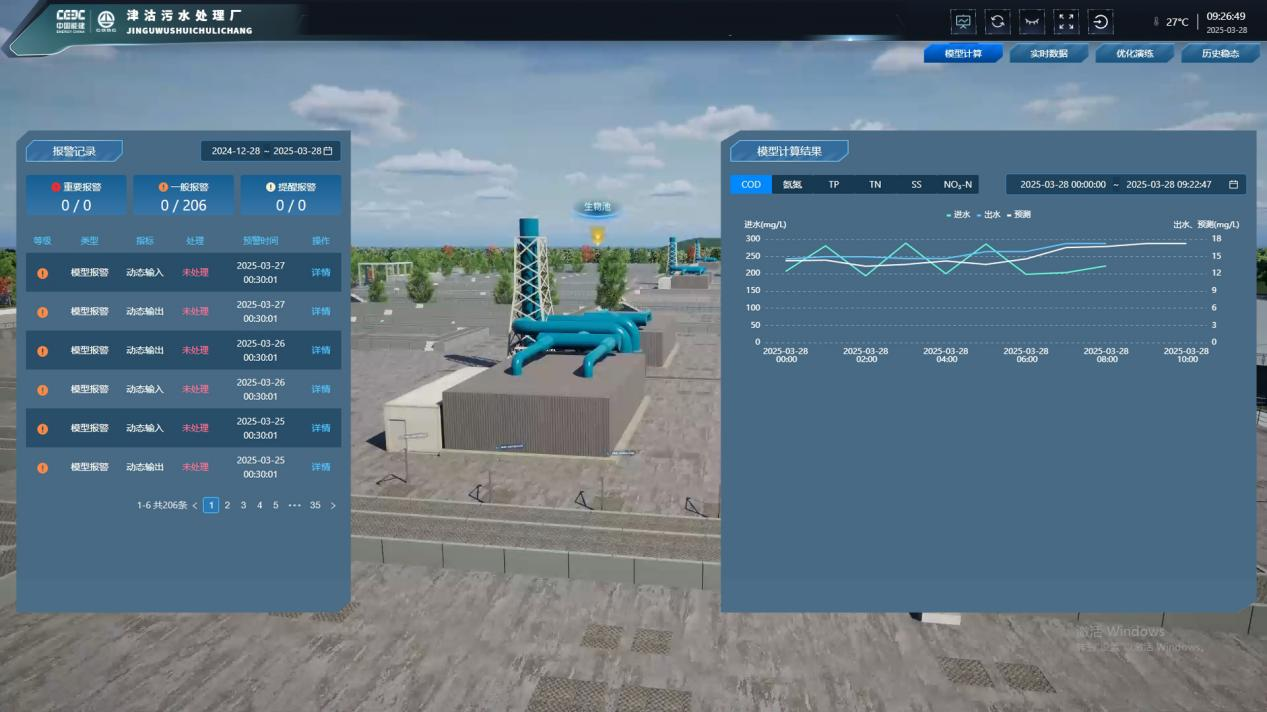Select the 氨氮 indicator tab

792,185
